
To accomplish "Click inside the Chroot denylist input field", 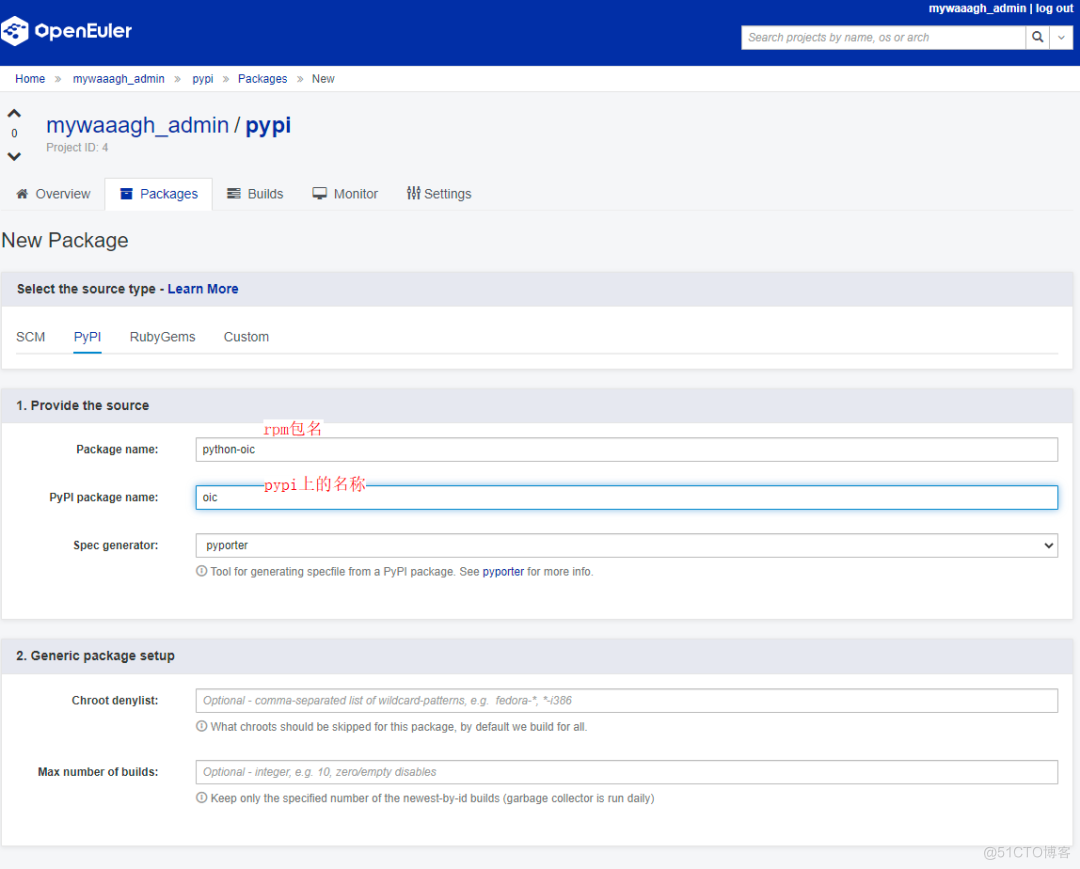I will [x=626, y=700].
